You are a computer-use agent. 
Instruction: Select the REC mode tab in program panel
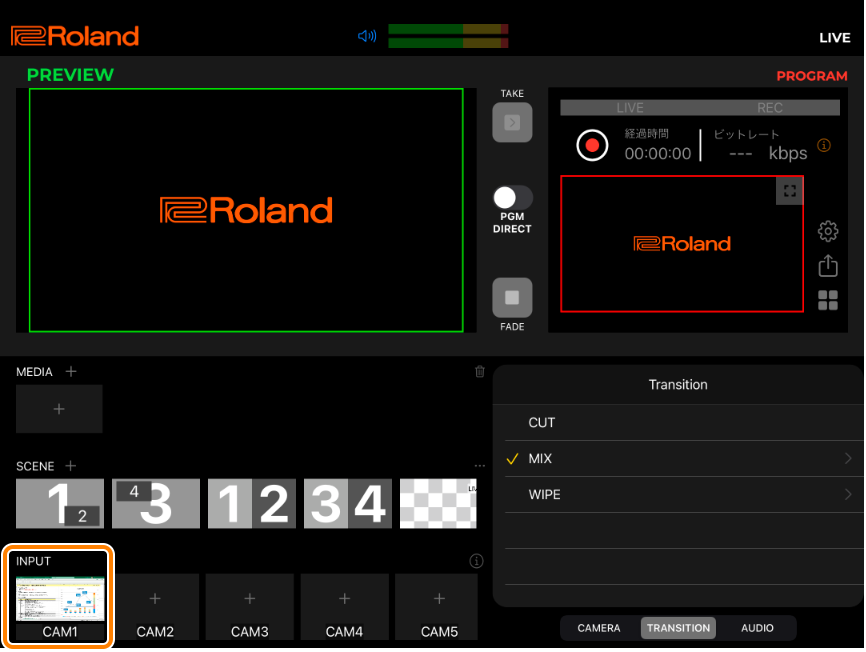770,108
